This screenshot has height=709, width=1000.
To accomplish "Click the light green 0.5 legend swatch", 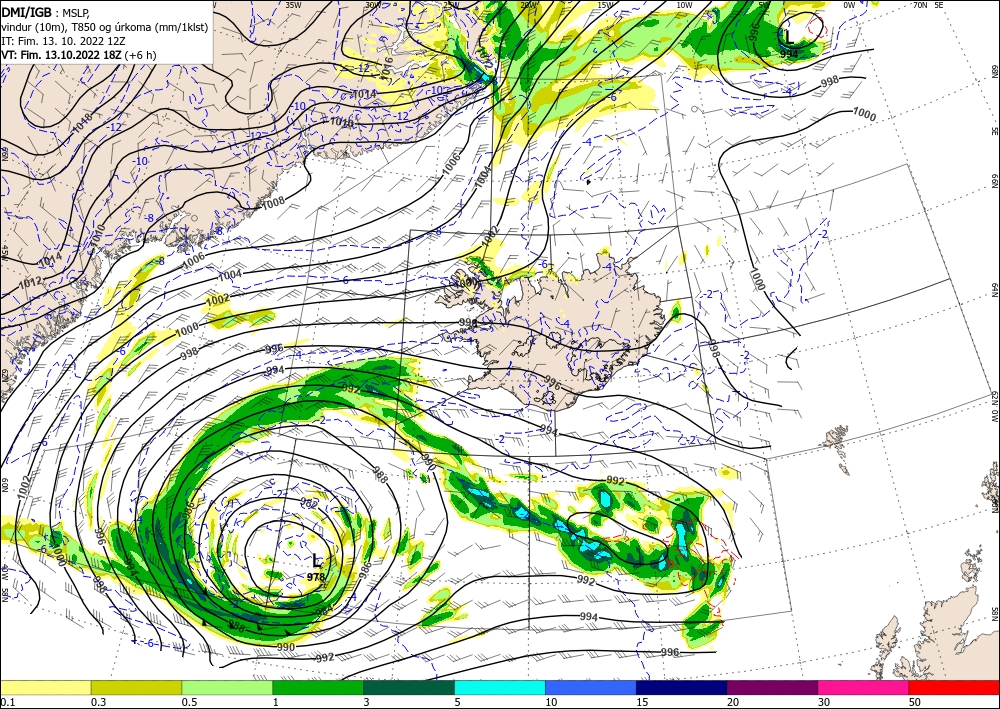I will click(227, 687).
